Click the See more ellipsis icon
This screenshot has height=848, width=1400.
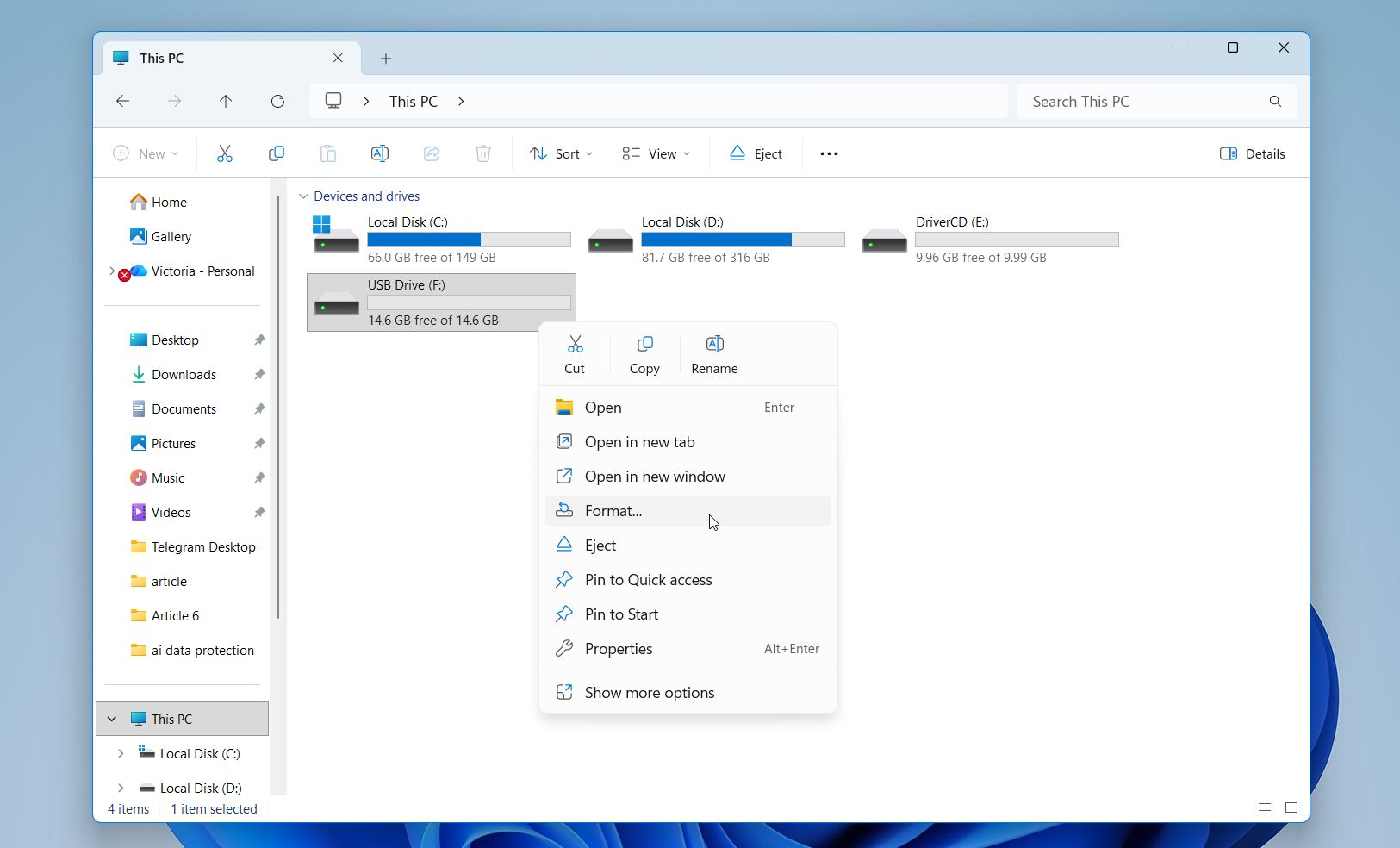point(829,153)
